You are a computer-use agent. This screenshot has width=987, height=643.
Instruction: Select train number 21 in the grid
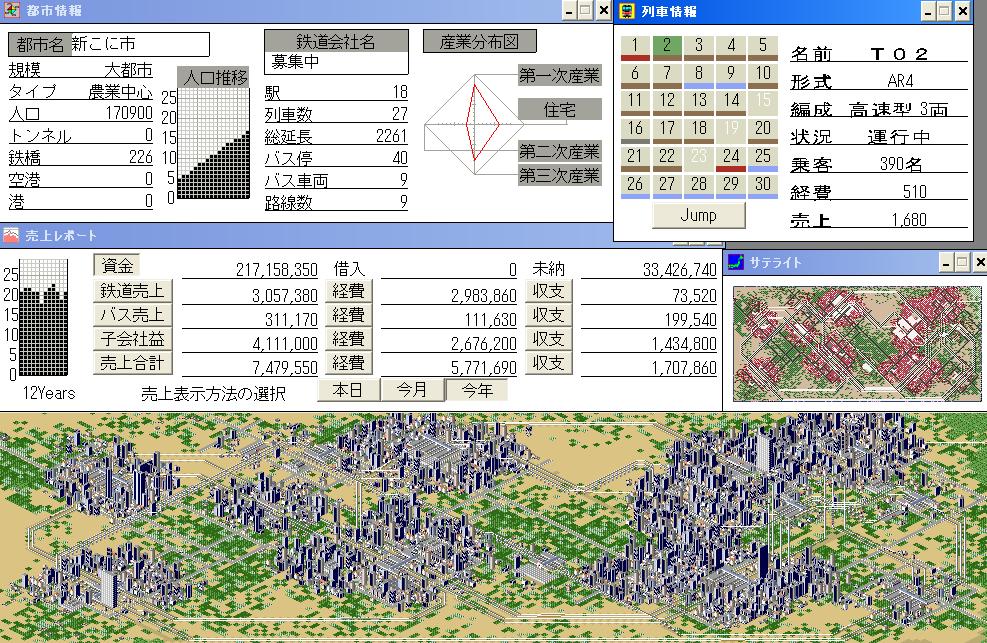pyautogui.click(x=635, y=159)
